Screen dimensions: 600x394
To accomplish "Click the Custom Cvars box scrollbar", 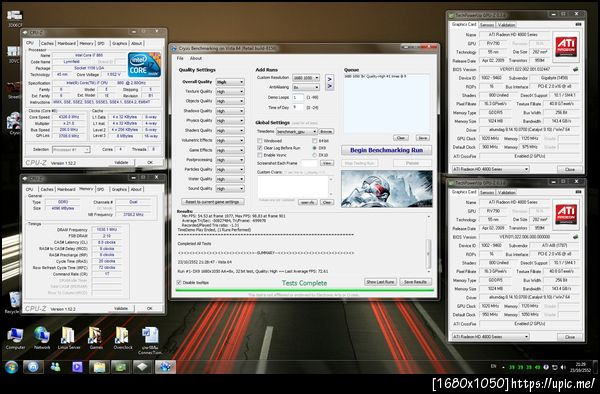I will pyautogui.click(x=331, y=186).
